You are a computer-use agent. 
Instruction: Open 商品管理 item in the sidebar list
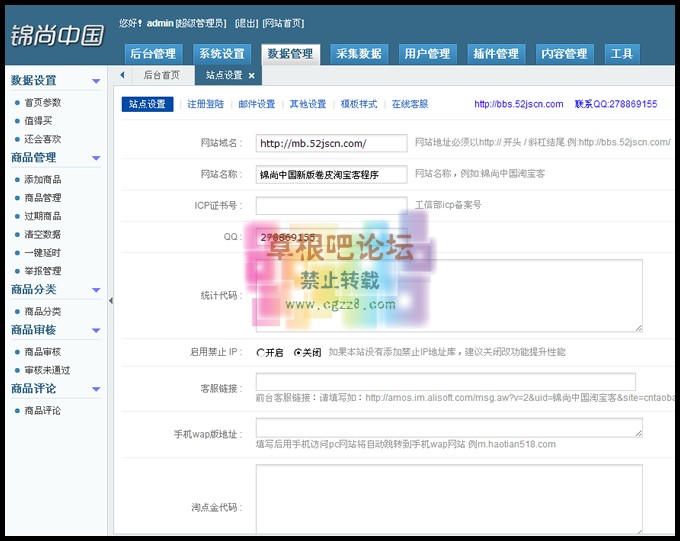pyautogui.click(x=42, y=198)
